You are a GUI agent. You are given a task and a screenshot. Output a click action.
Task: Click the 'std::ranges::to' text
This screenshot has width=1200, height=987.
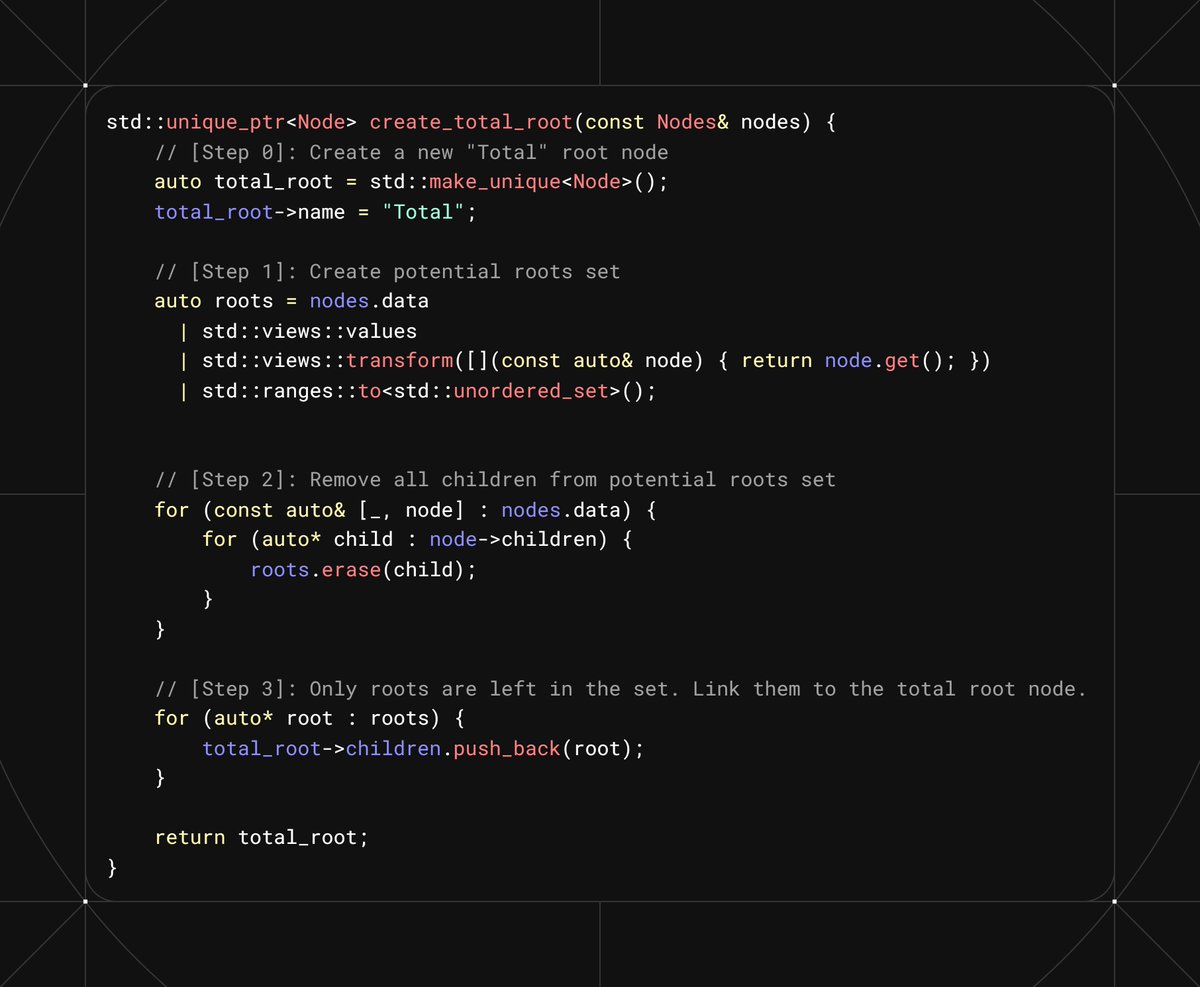(292, 390)
